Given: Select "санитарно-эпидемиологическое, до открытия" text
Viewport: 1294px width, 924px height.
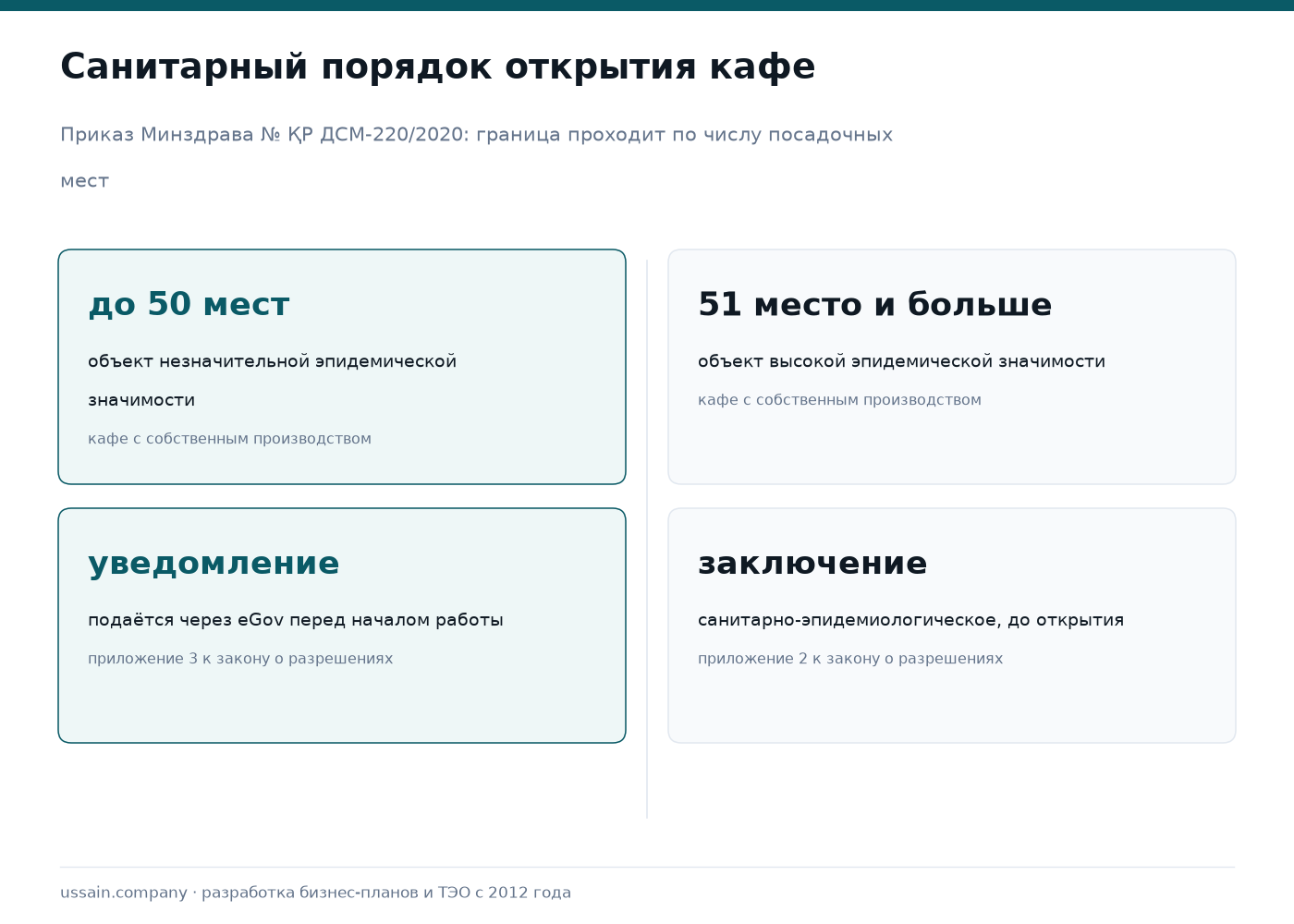Looking at the screenshot, I should [x=910, y=620].
